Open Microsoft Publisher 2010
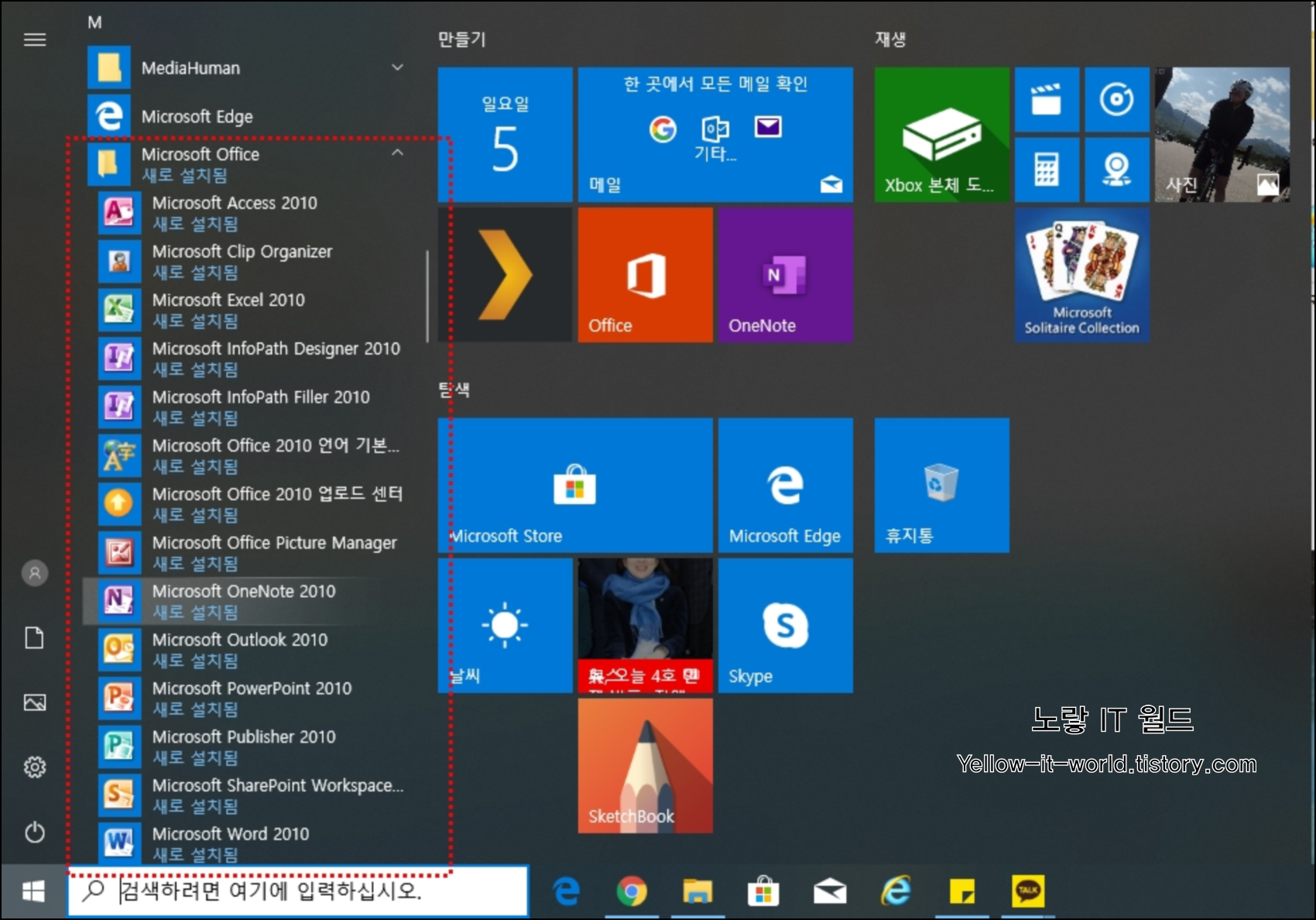This screenshot has height=920, width=1316. click(248, 747)
